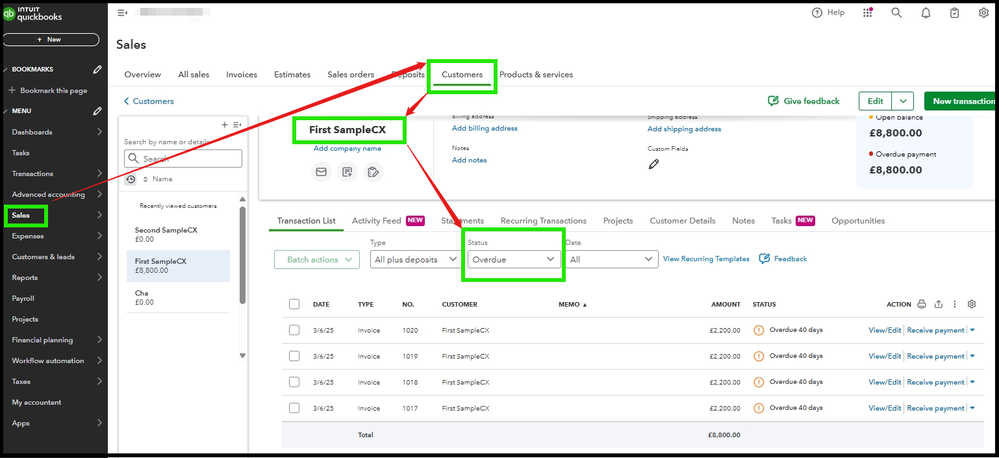This screenshot has height=458, width=999.
Task: Click the Give feedback link
Action: pos(803,101)
